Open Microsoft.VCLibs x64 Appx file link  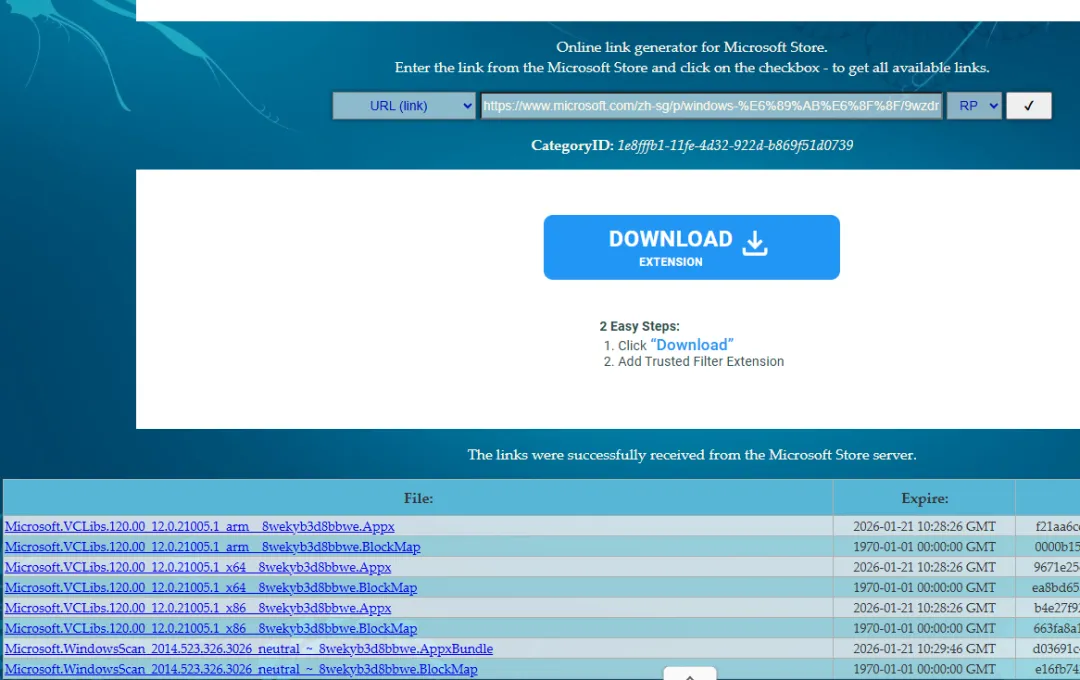click(198, 567)
